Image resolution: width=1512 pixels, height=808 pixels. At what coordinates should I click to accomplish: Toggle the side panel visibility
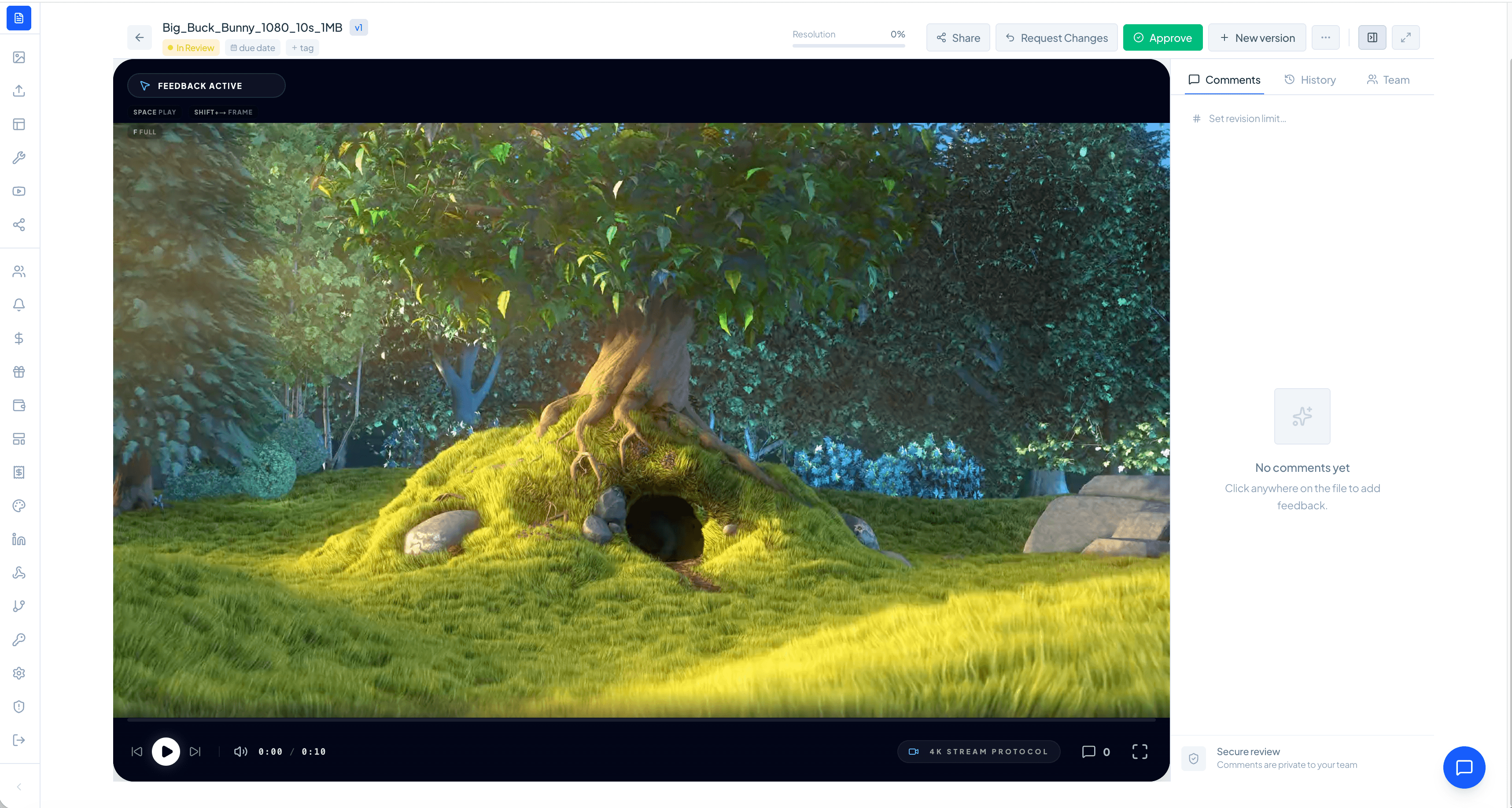pyautogui.click(x=1372, y=37)
